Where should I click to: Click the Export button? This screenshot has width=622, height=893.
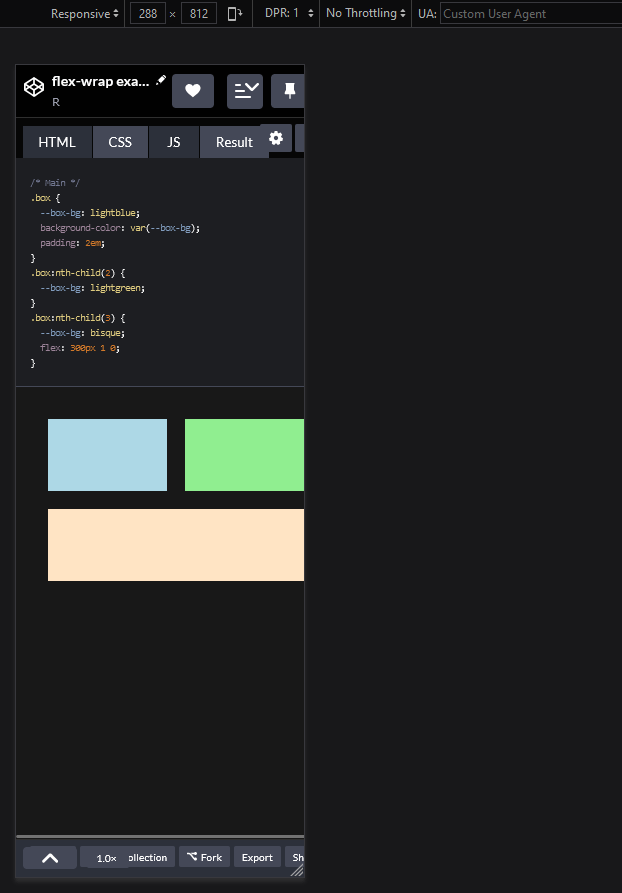tap(257, 857)
